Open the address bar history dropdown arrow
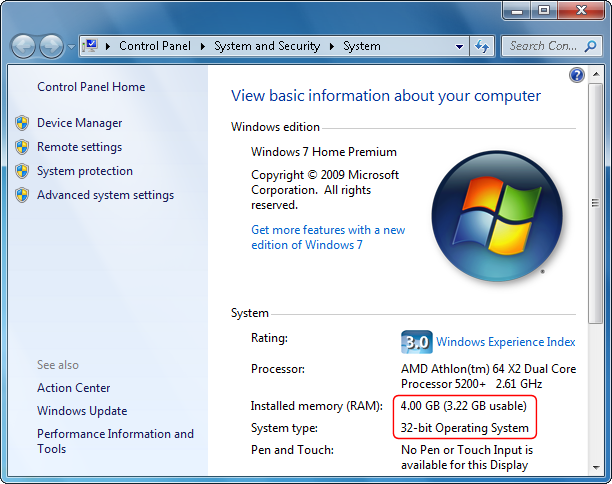 click(459, 46)
